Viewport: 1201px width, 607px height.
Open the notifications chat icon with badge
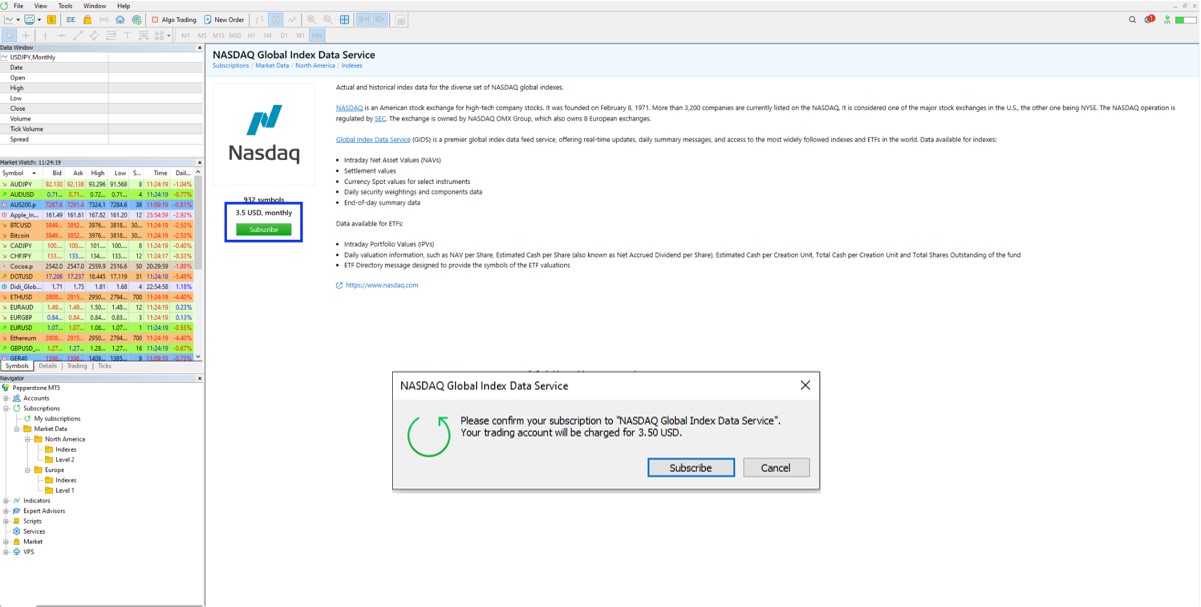pos(1149,19)
